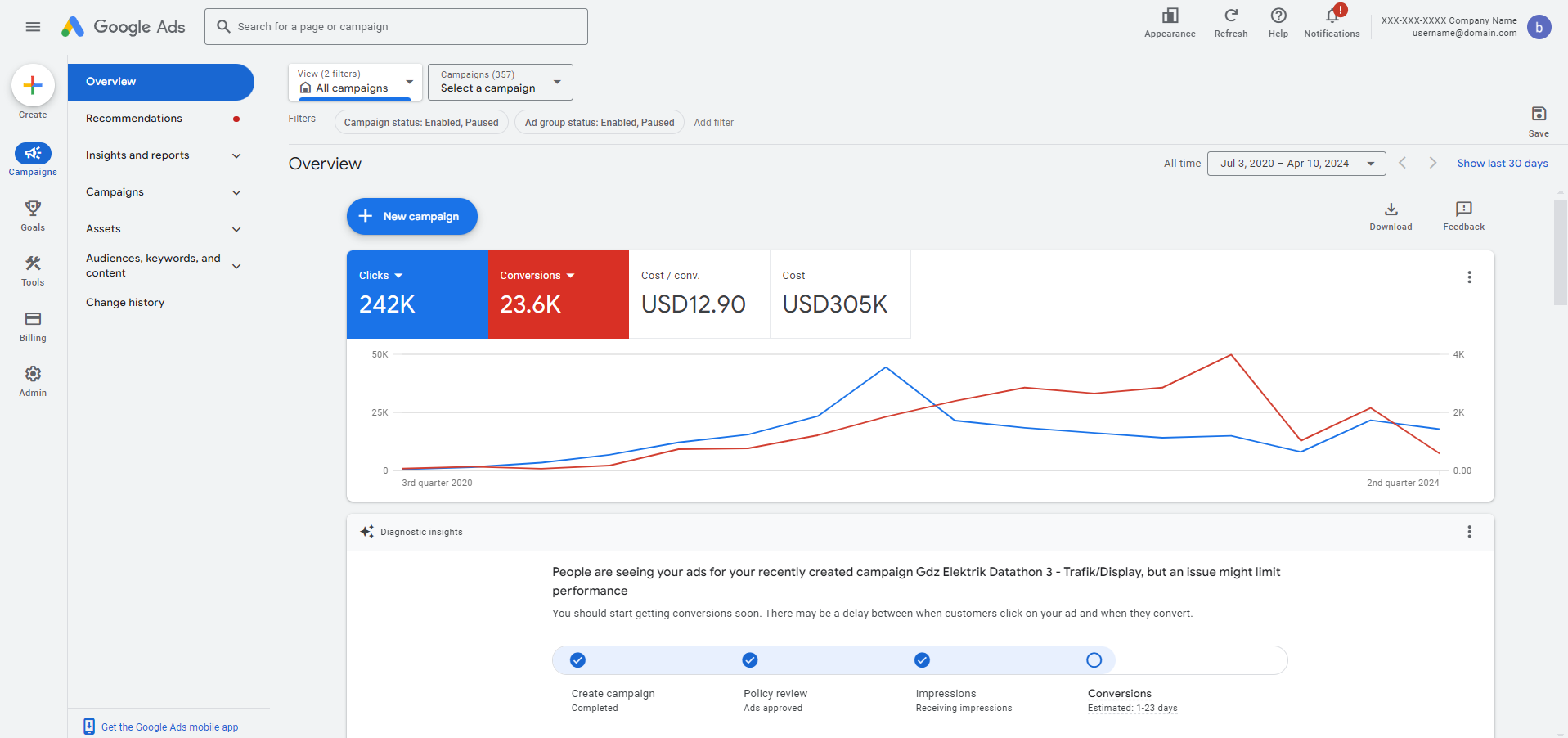Open Recommendations in the side menu

click(134, 119)
